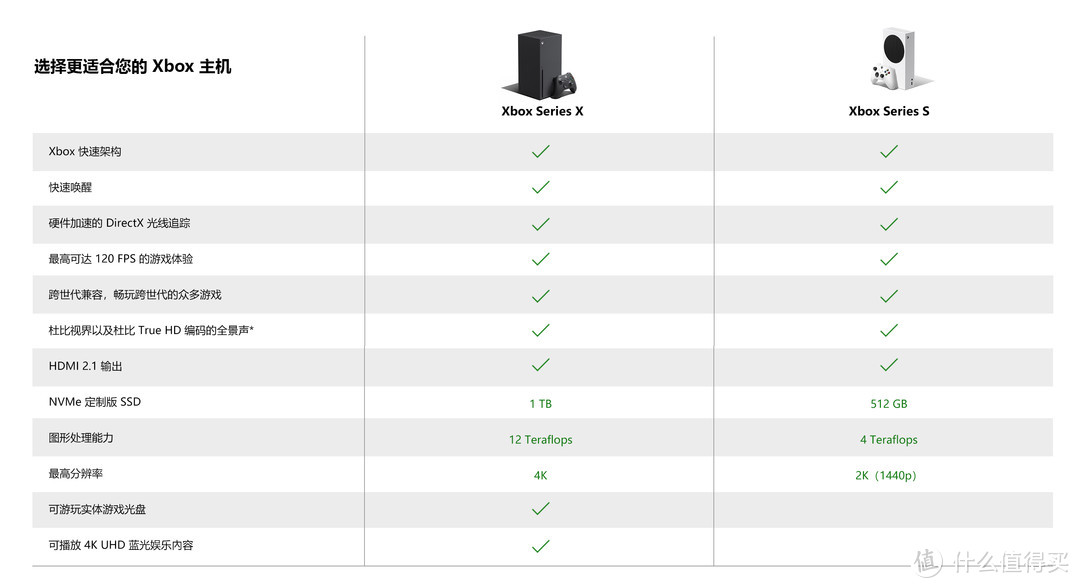This screenshot has height=588, width=1080.
Task: Click the 4 Teraflops value
Action: click(889, 439)
